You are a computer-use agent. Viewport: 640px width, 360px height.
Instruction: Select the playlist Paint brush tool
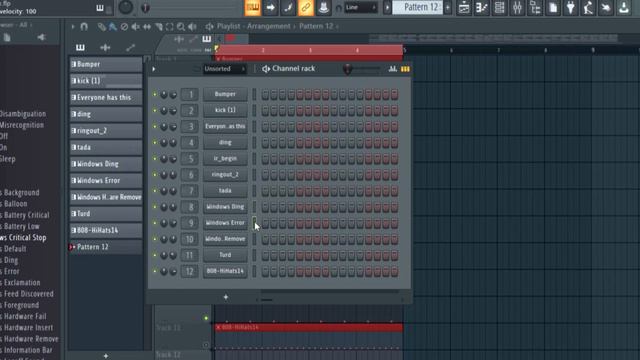coord(113,27)
